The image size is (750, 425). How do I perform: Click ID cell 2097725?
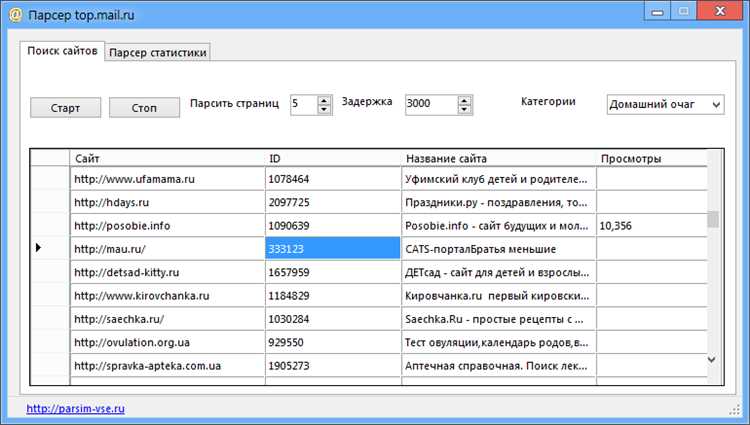pos(333,202)
